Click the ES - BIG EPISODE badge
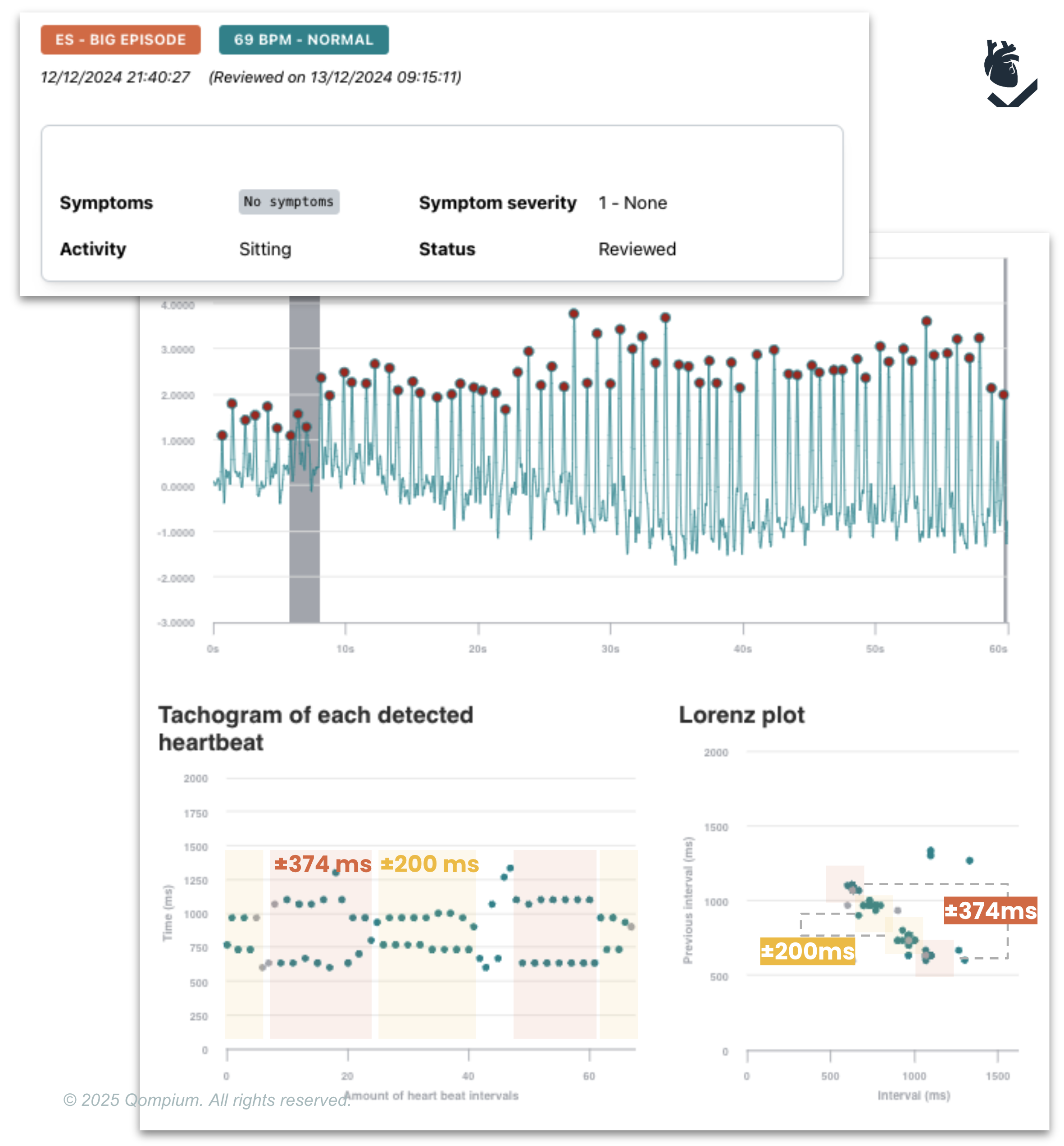Viewport: 1064px width, 1146px height. [x=120, y=40]
